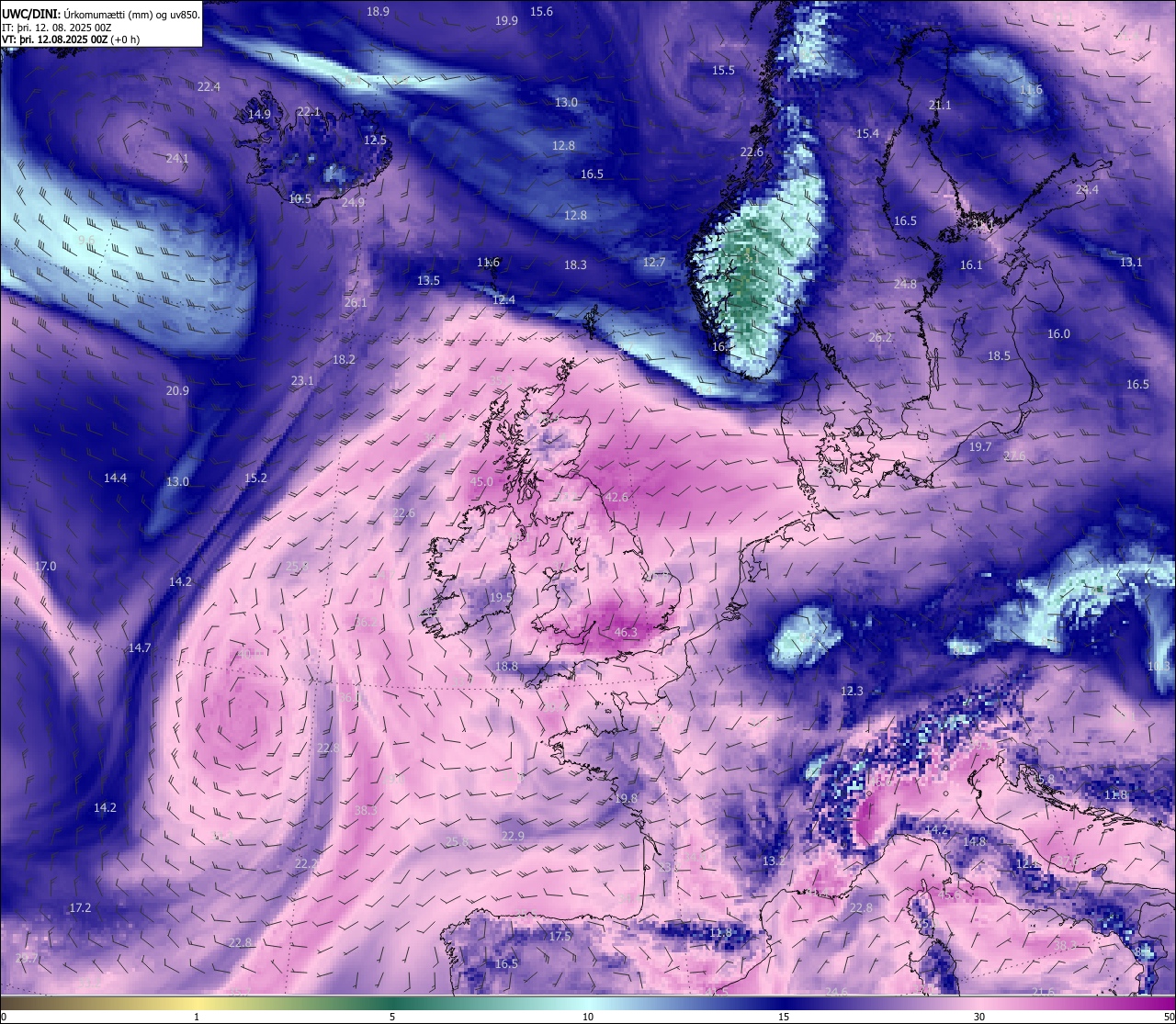Click the 22.9 value in Bay of Biscay
The width and height of the screenshot is (1176, 1024).
[x=513, y=836]
